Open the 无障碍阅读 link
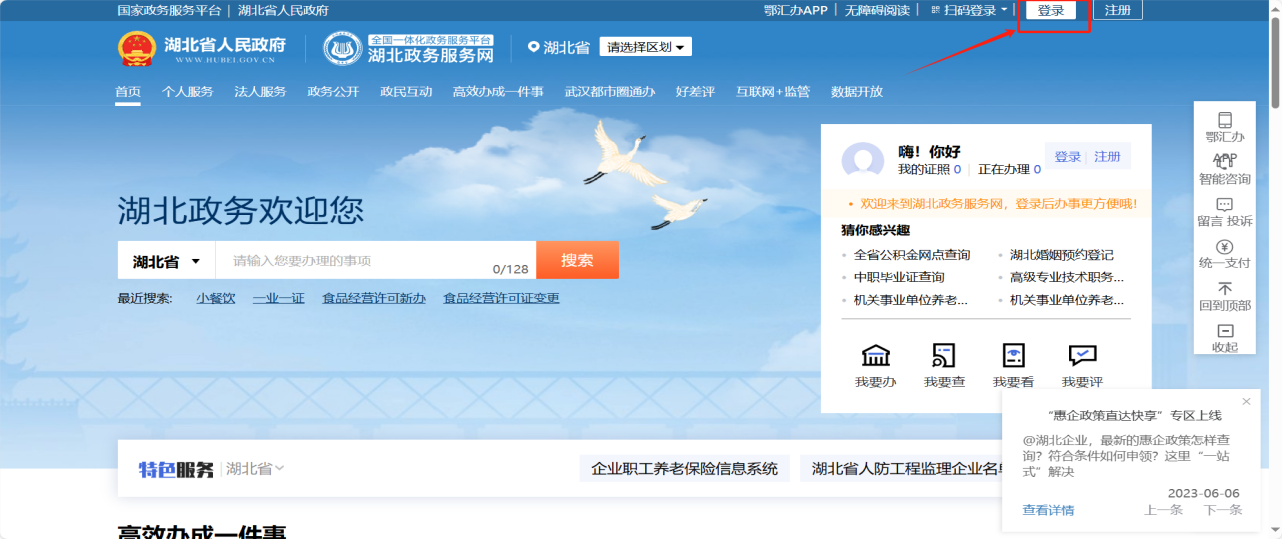This screenshot has height=539, width=1282. point(877,10)
